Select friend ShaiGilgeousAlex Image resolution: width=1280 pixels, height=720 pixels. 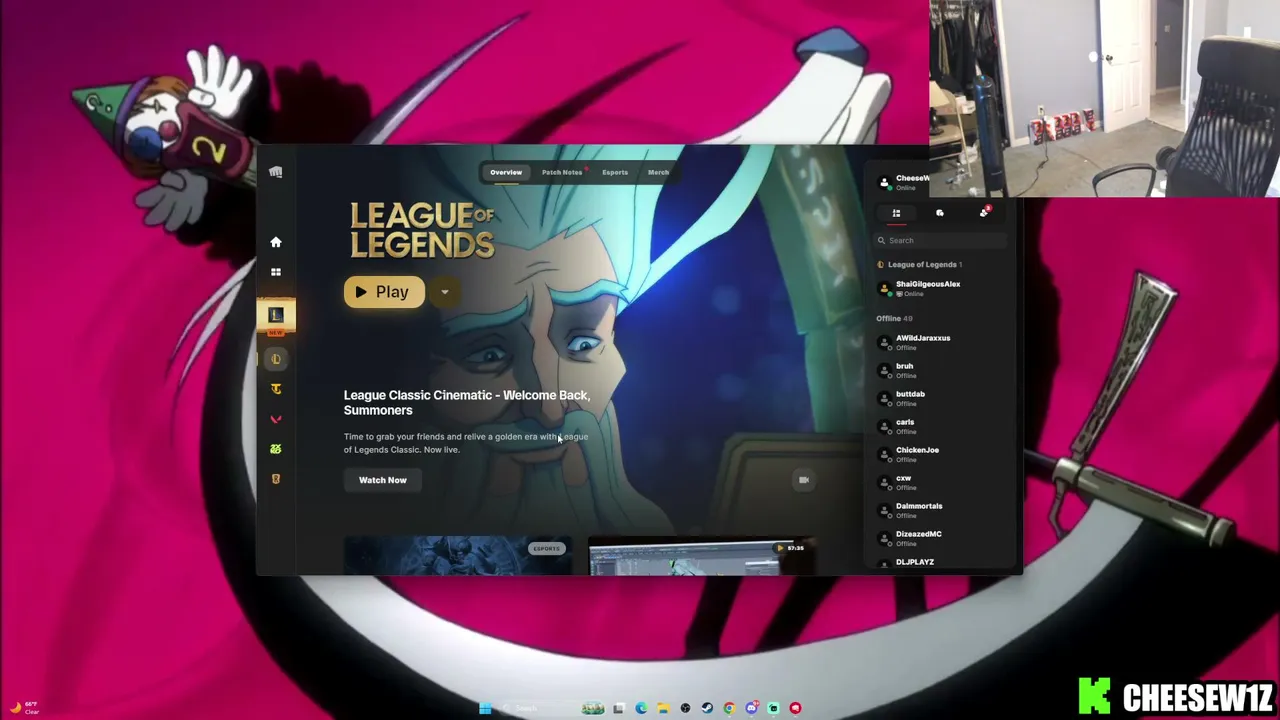pyautogui.click(x=942, y=289)
